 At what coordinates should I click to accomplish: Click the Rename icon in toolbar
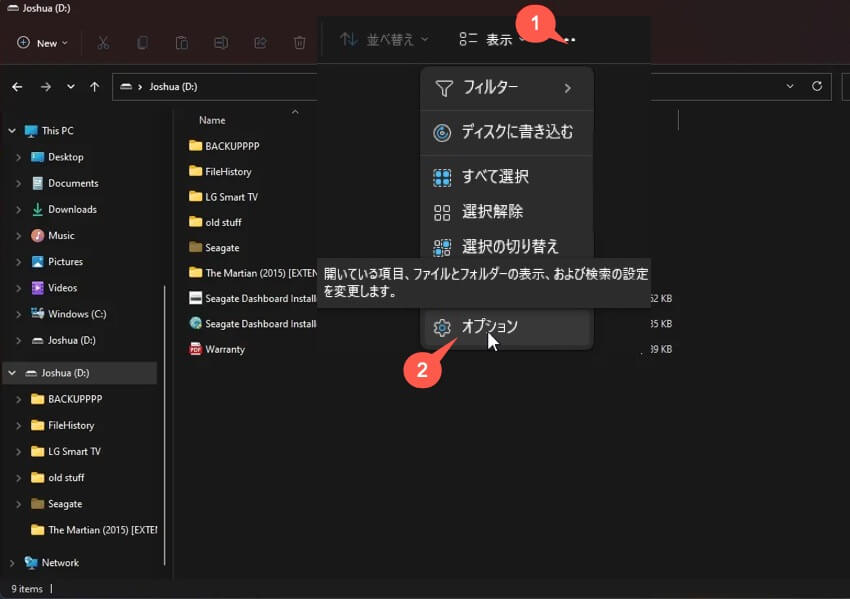click(221, 43)
